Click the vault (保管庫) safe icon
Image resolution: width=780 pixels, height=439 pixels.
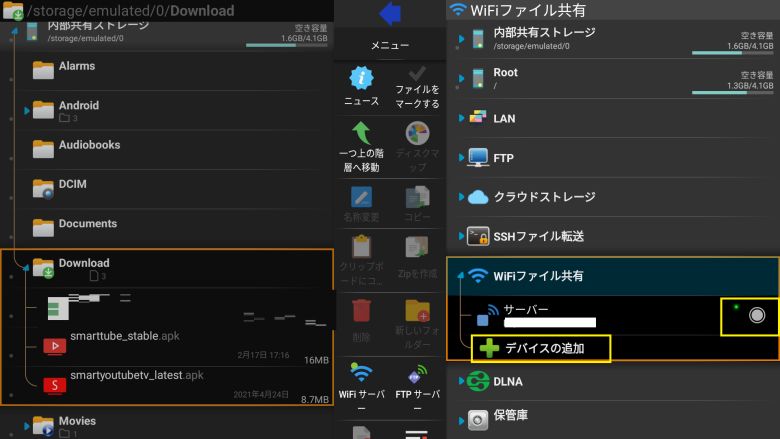click(478, 420)
